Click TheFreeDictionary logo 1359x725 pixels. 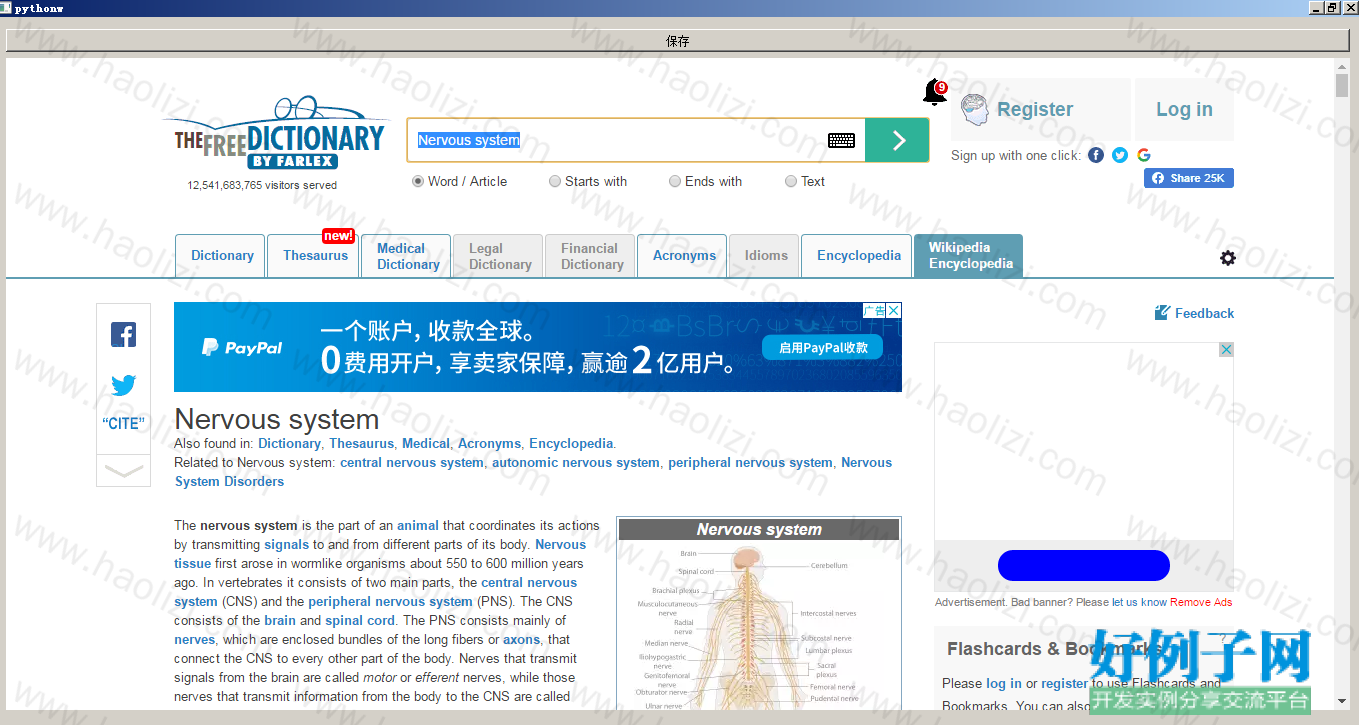pyautogui.click(x=279, y=134)
